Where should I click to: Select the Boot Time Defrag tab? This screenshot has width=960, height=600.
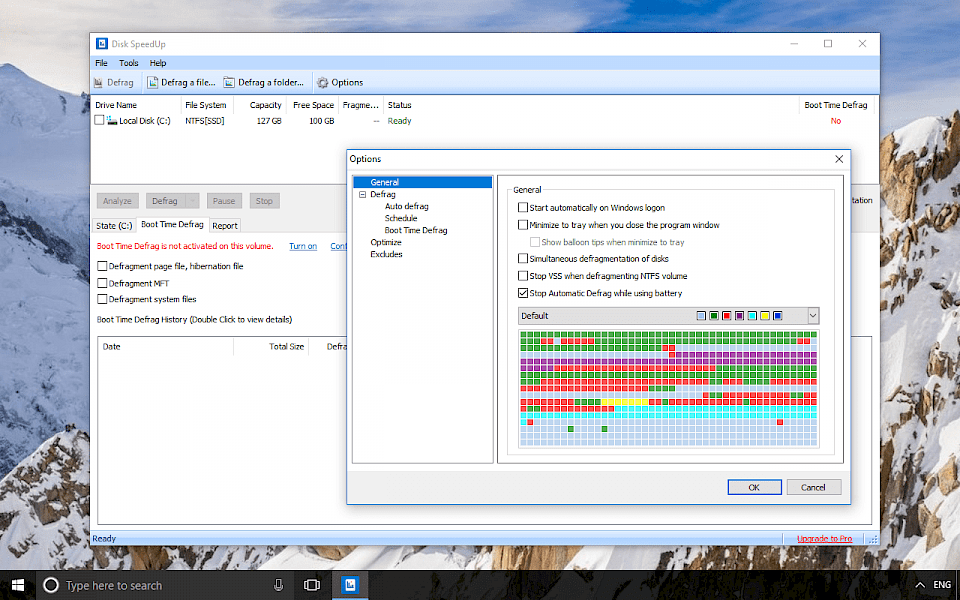click(172, 225)
